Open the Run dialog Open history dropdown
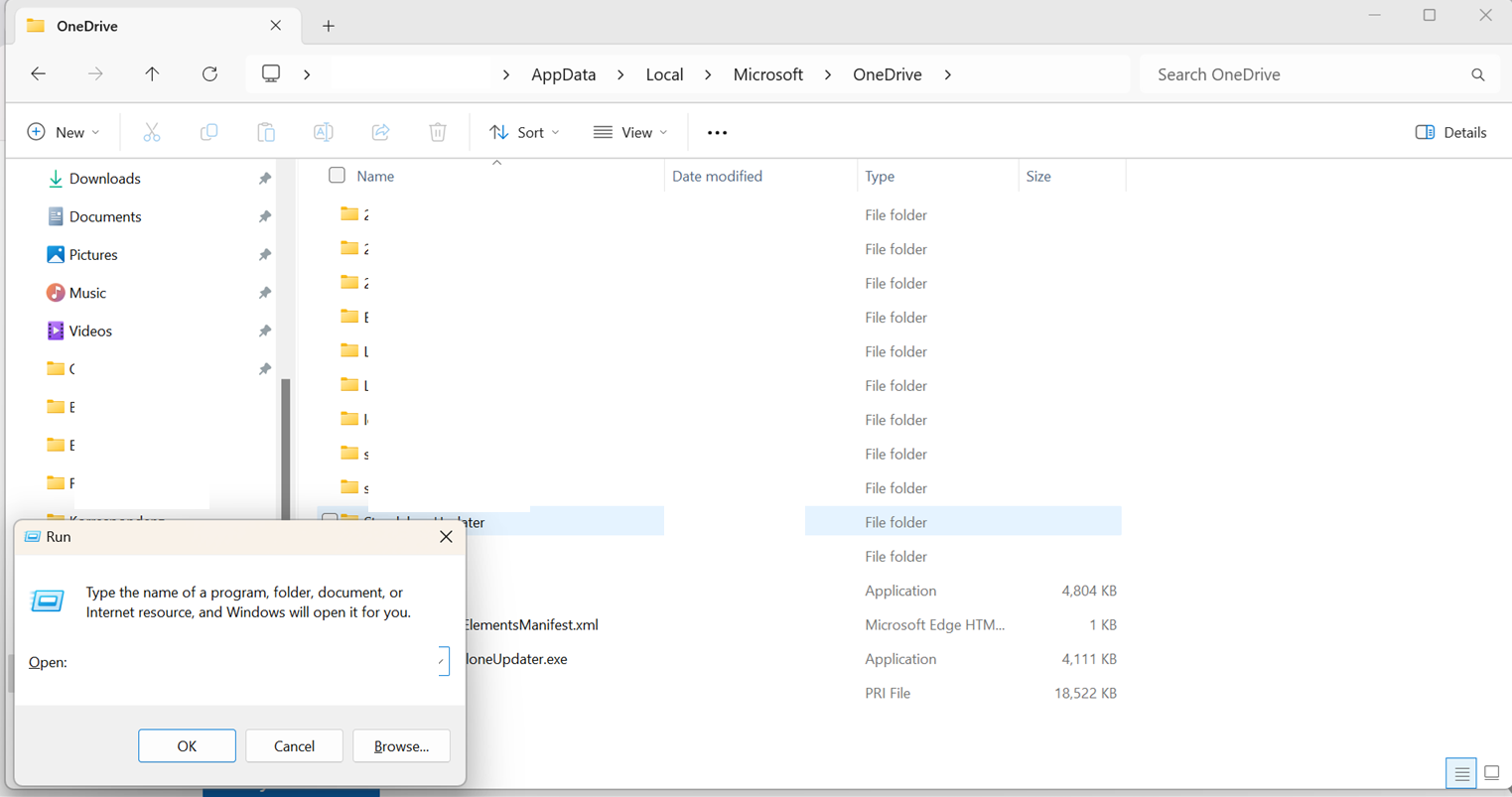 pos(441,662)
